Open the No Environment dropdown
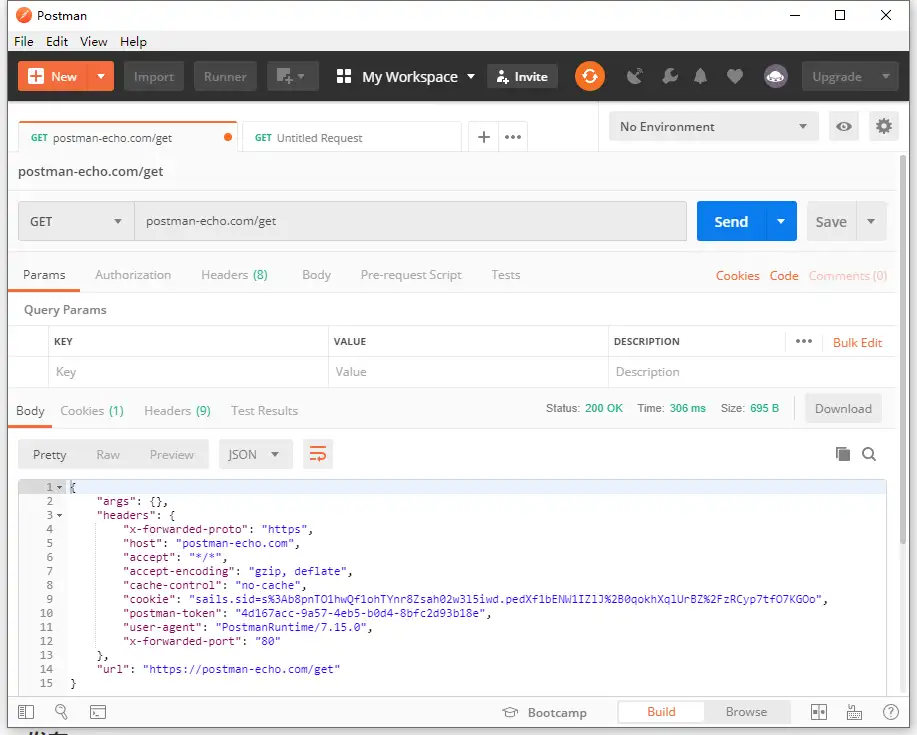The image size is (917, 735). point(713,126)
